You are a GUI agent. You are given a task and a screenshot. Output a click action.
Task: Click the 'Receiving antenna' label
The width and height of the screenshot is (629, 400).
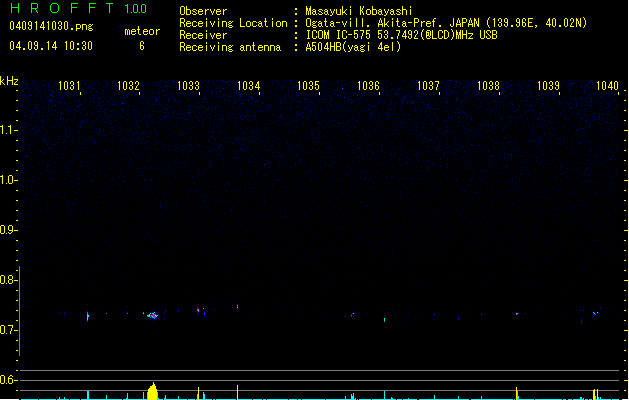[230, 47]
